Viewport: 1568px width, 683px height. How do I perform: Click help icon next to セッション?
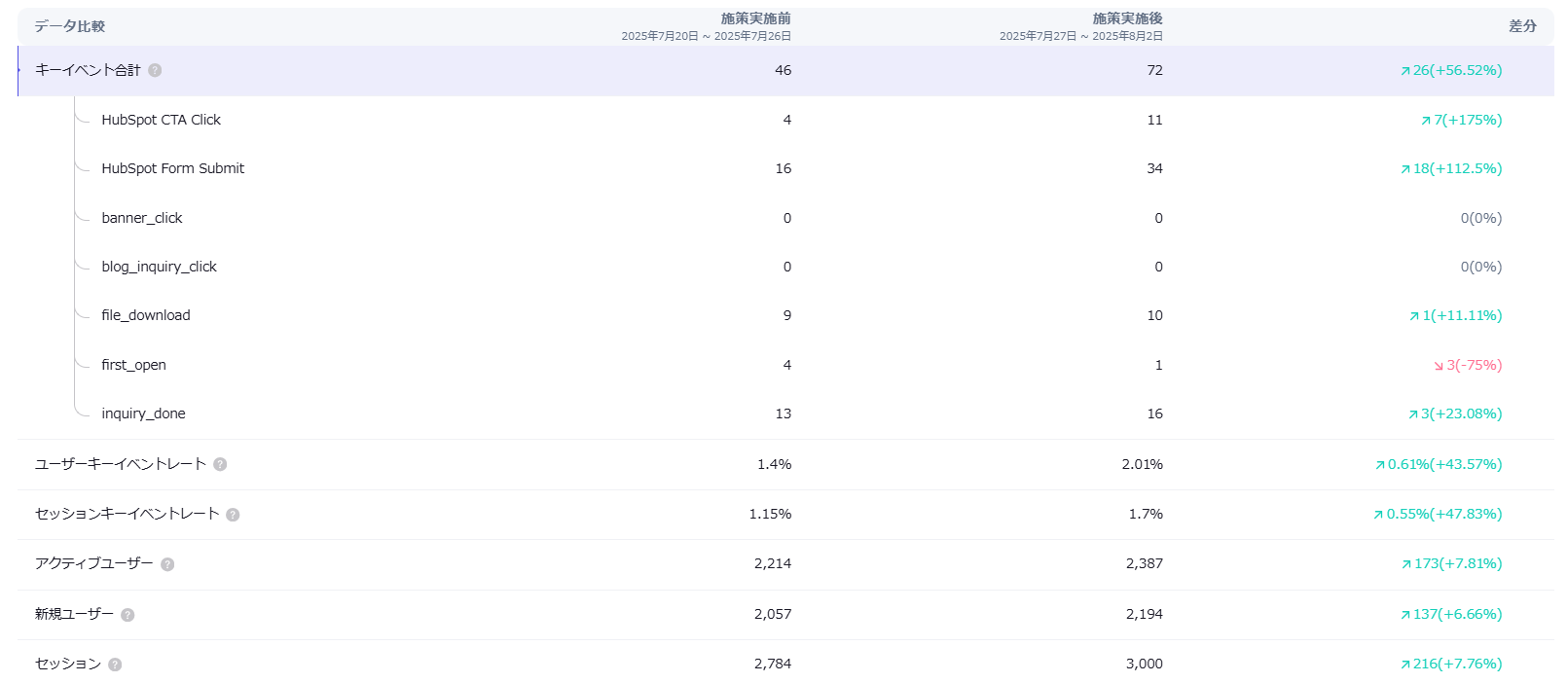coord(115,665)
